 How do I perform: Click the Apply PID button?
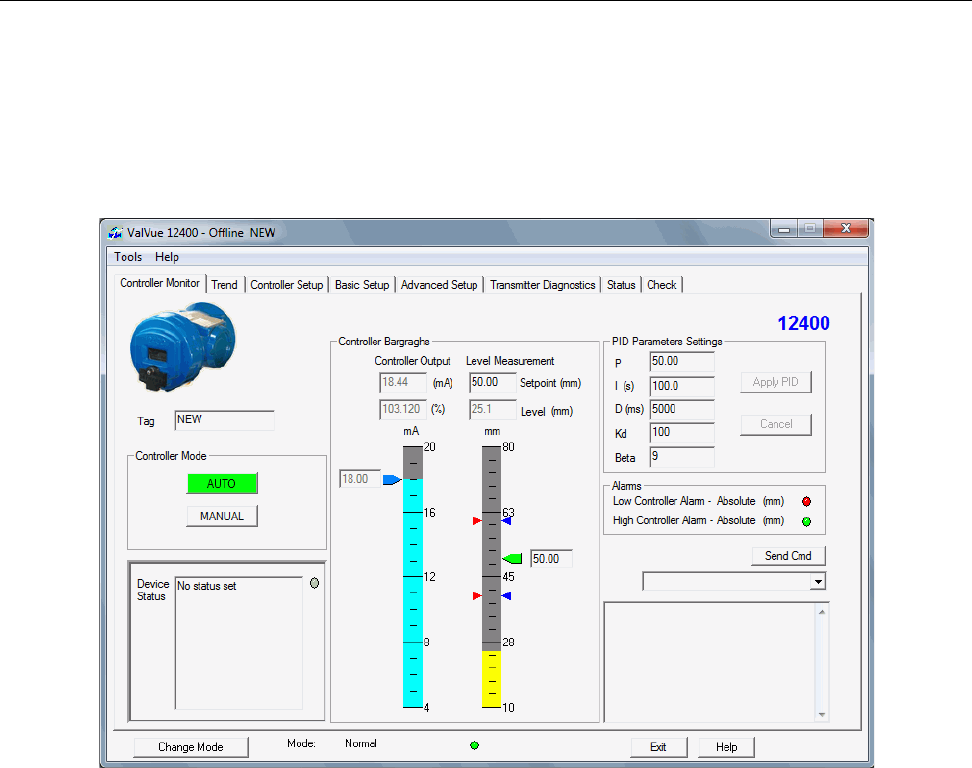[x=775, y=382]
